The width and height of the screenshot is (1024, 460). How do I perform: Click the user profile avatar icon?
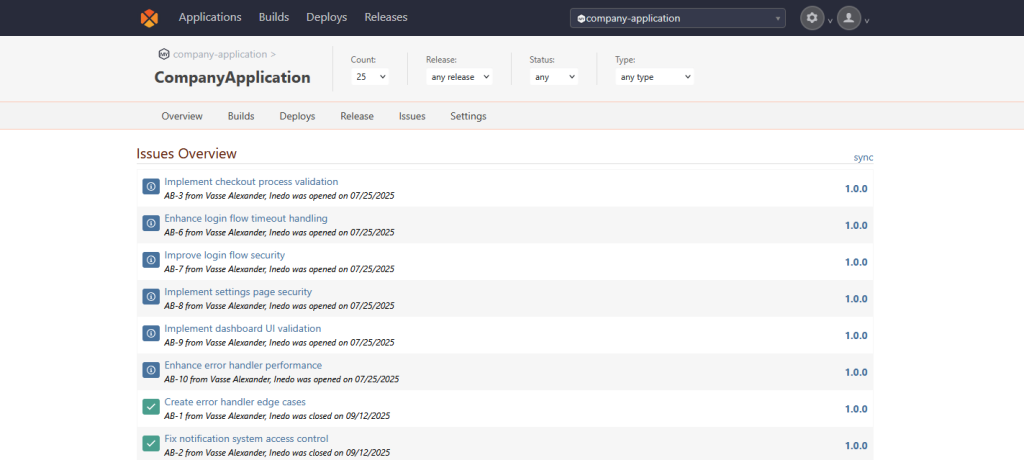point(849,18)
